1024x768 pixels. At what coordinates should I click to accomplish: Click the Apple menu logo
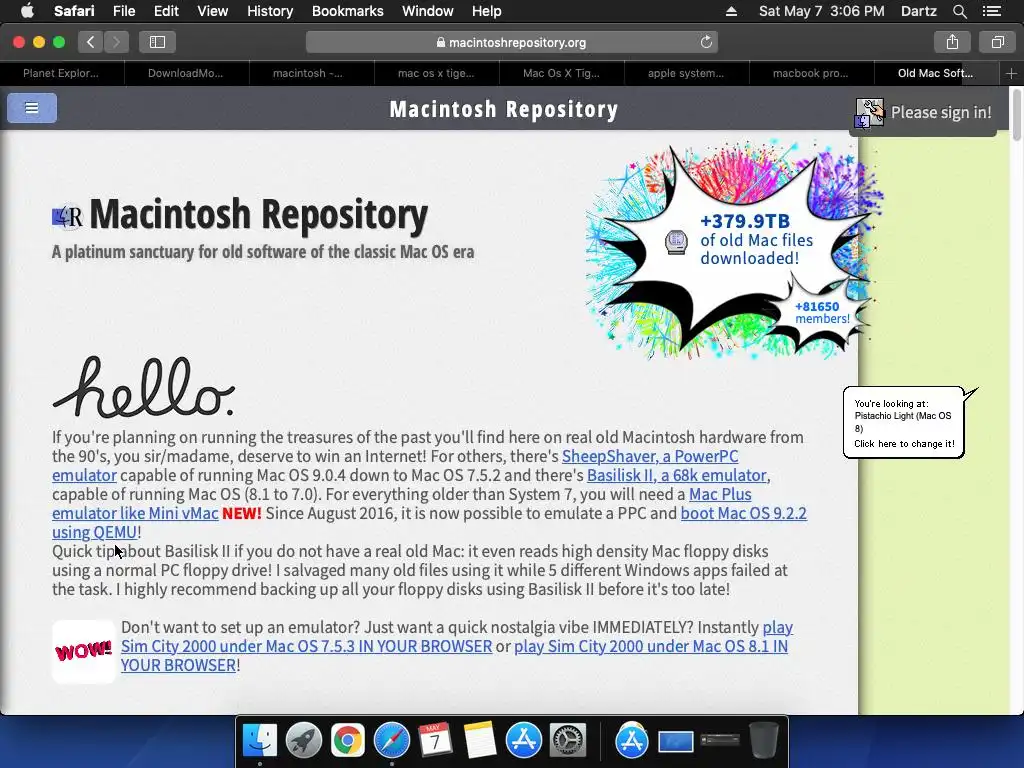(x=27, y=11)
